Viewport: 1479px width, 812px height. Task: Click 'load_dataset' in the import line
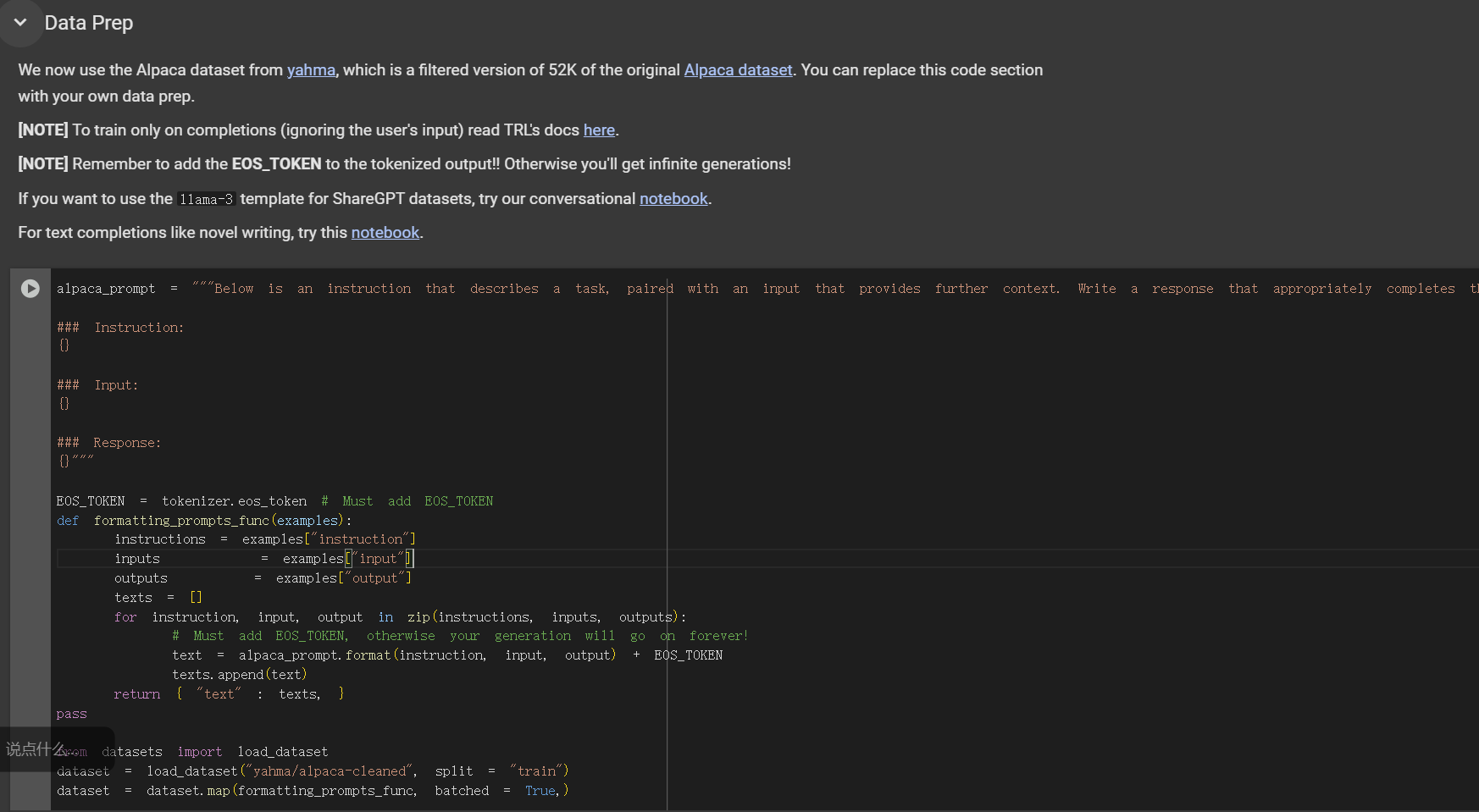[x=283, y=752]
